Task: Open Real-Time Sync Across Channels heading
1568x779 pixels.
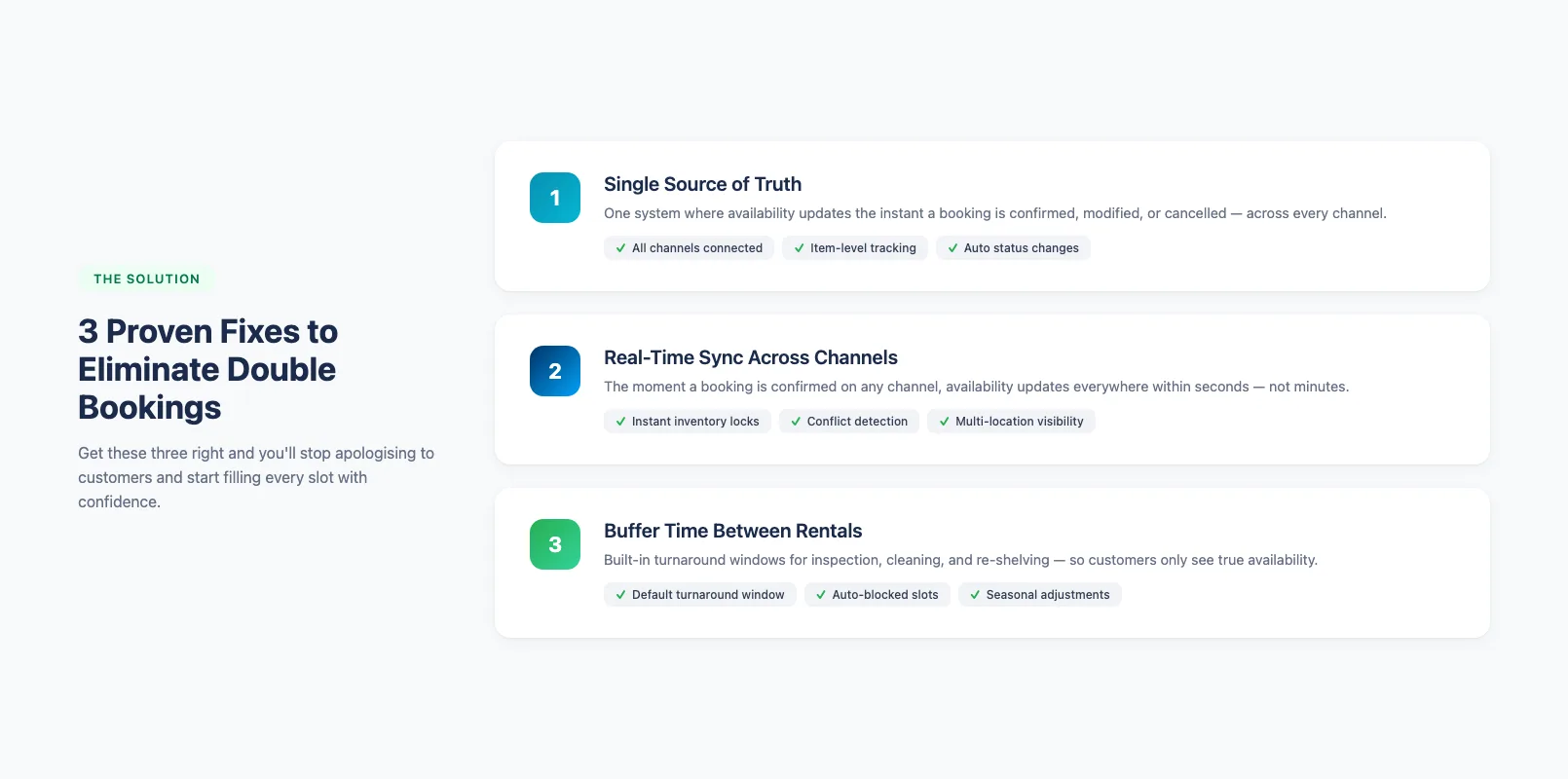Action: [x=750, y=357]
